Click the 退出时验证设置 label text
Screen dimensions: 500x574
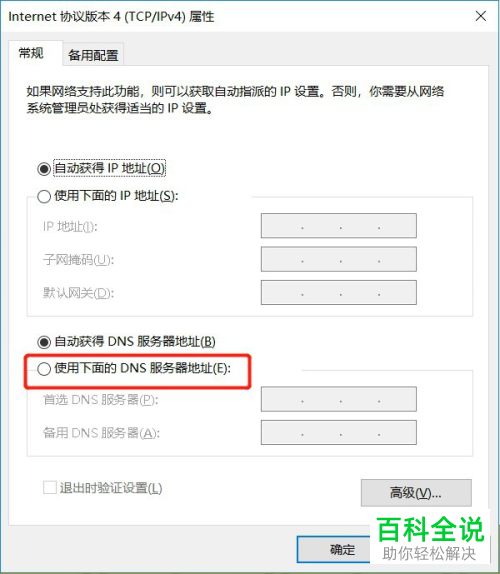111,488
